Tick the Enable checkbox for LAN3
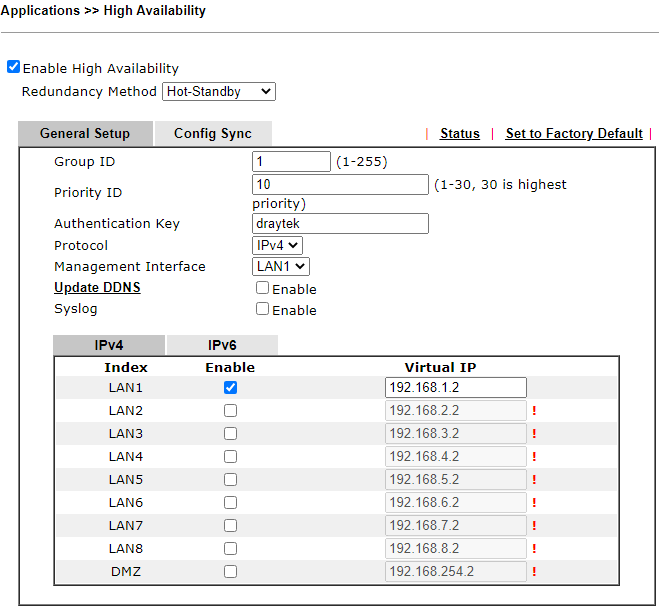 tap(231, 434)
